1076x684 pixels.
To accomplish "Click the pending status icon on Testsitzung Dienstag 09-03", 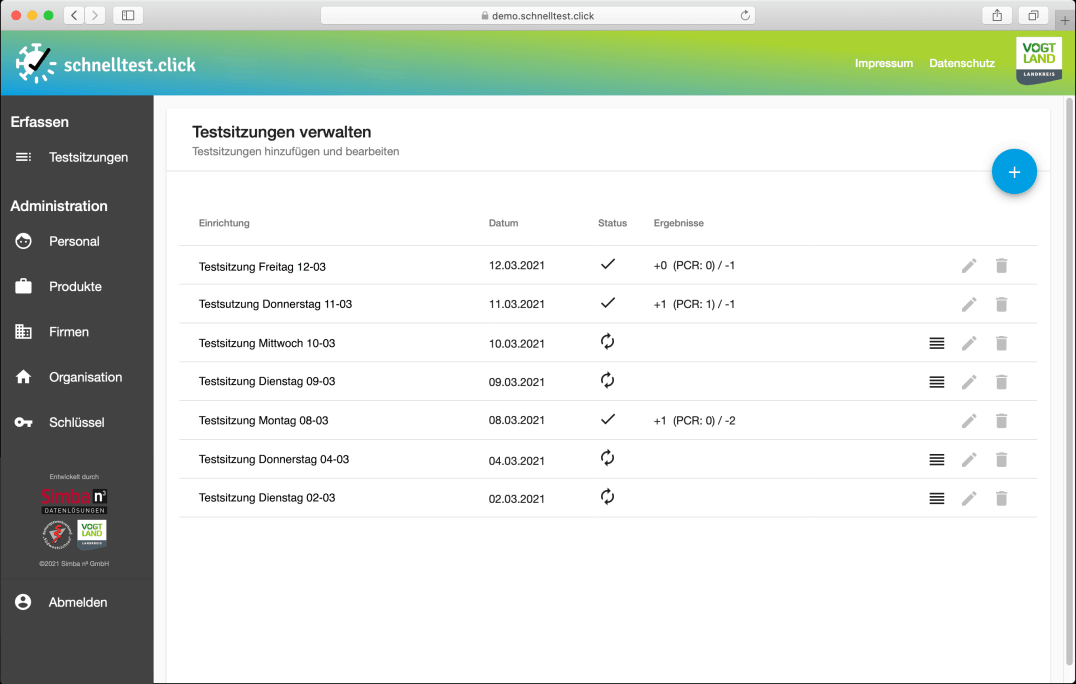I will click(x=607, y=381).
